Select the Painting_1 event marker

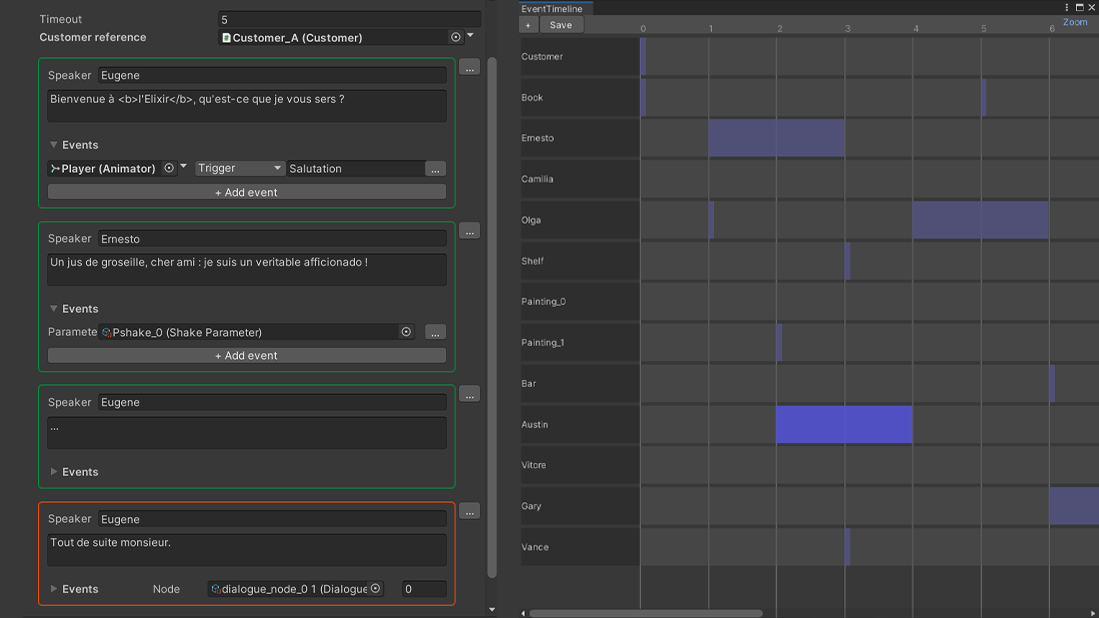pos(779,343)
